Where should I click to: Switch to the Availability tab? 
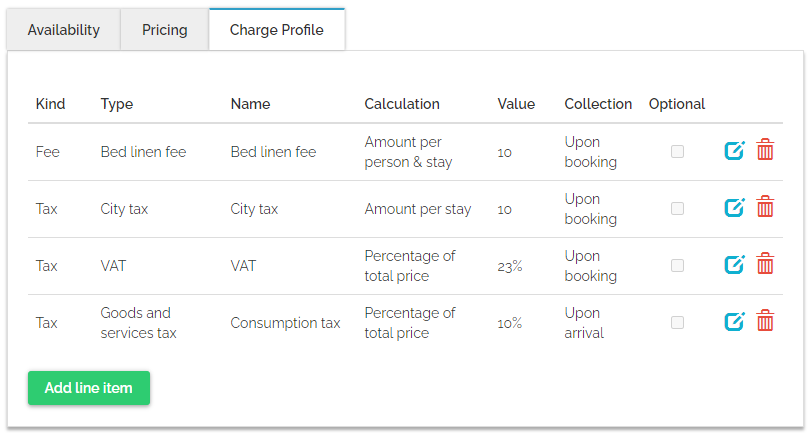[64, 30]
